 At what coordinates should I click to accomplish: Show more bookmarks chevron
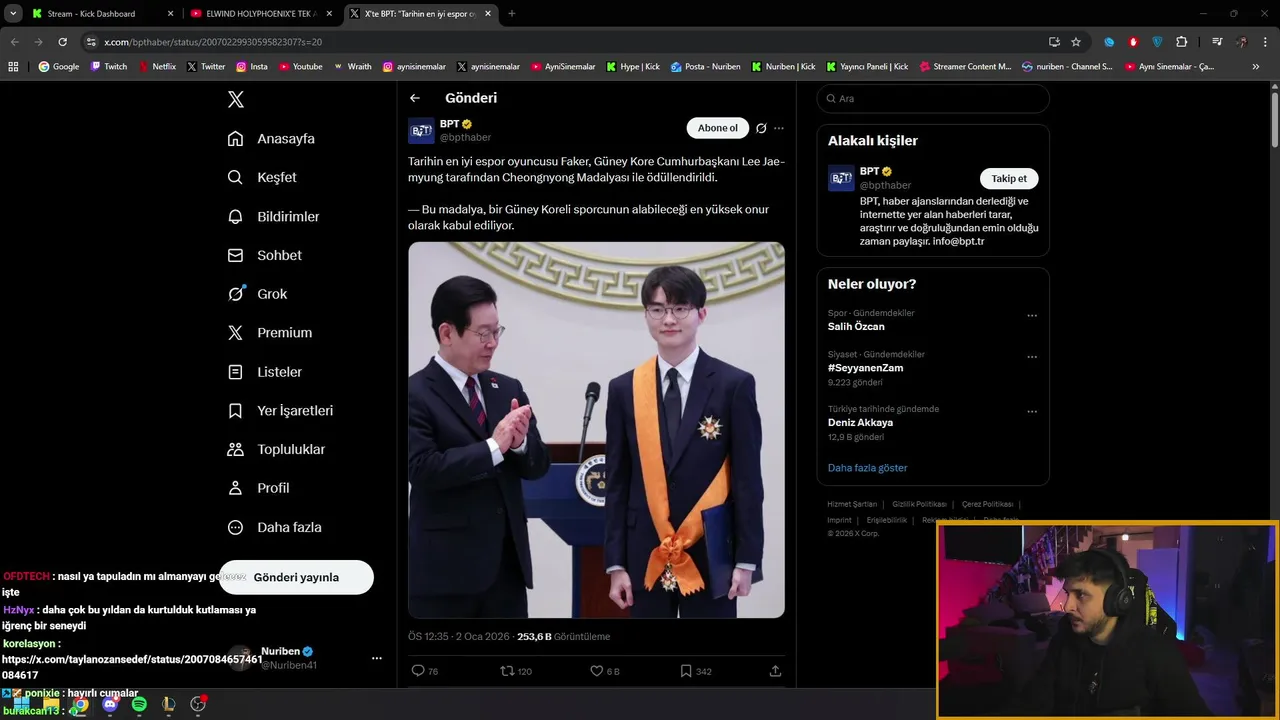[1256, 67]
